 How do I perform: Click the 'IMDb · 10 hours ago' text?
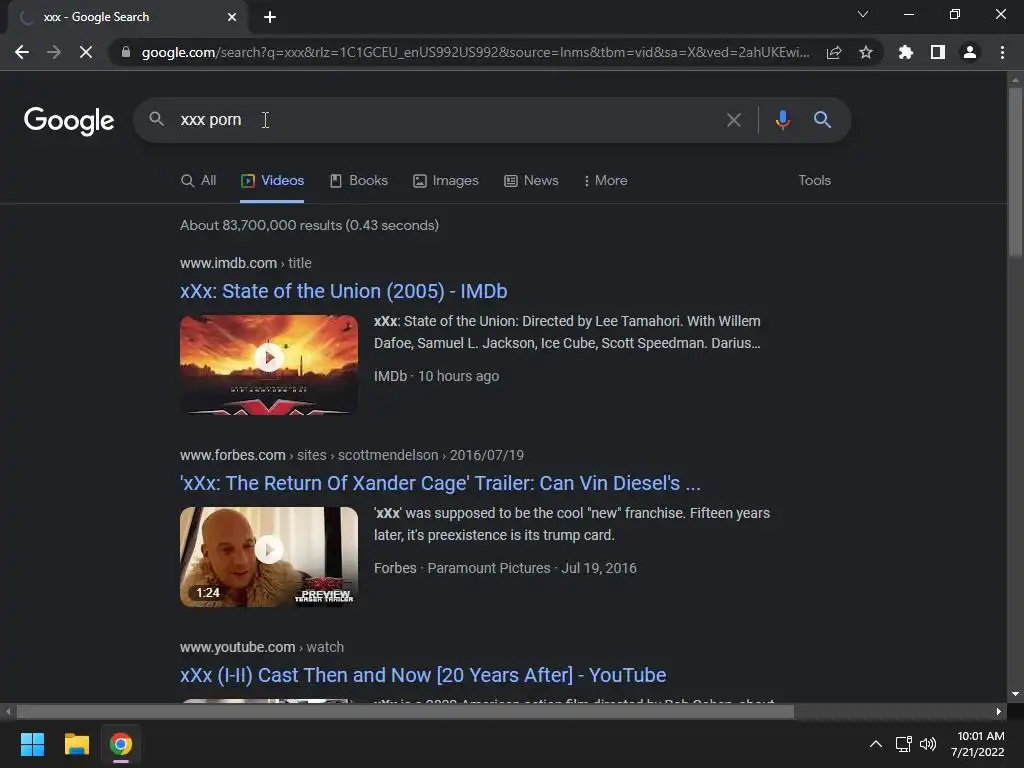(436, 376)
